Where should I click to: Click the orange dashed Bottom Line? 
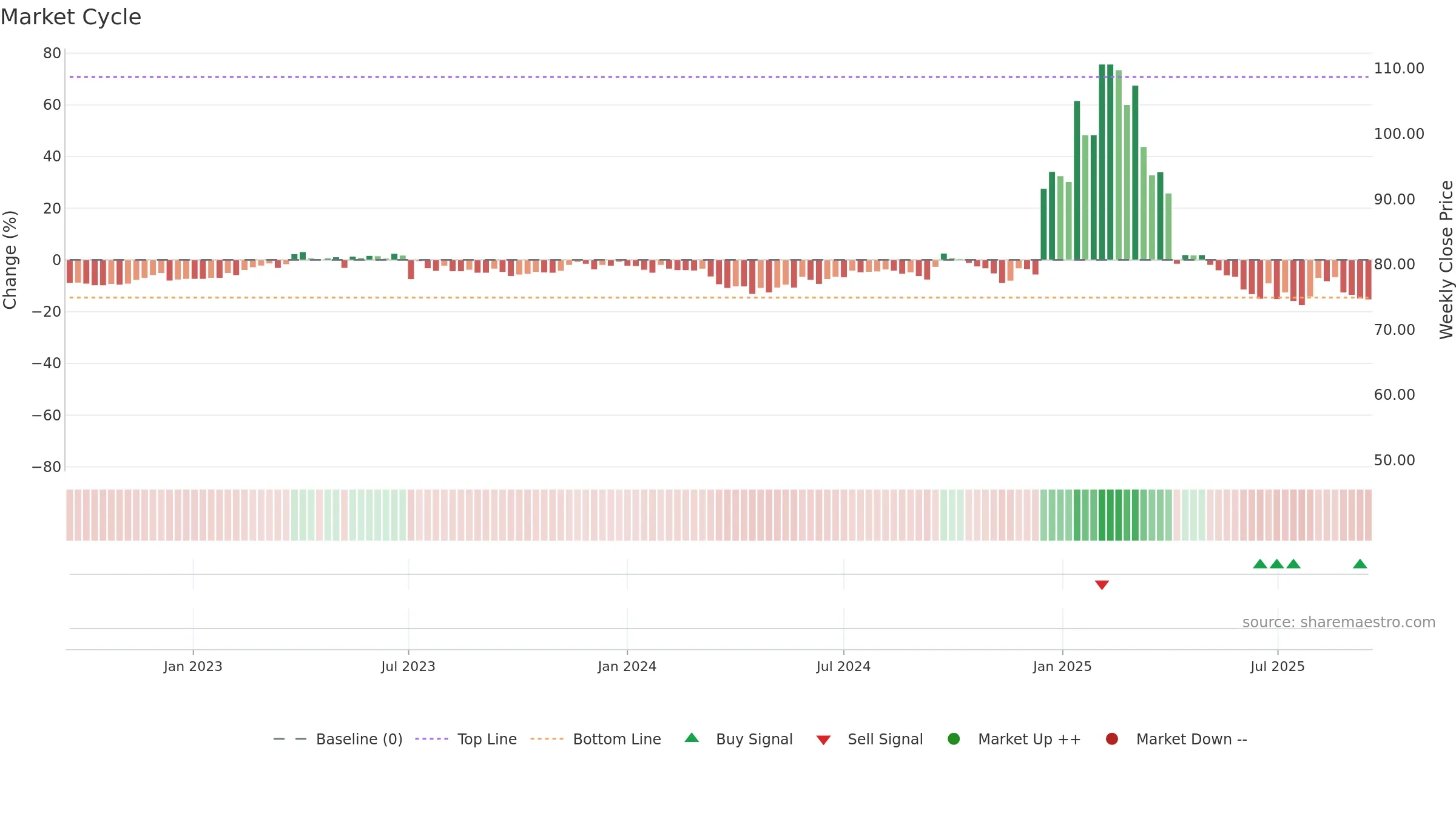click(x=719, y=297)
